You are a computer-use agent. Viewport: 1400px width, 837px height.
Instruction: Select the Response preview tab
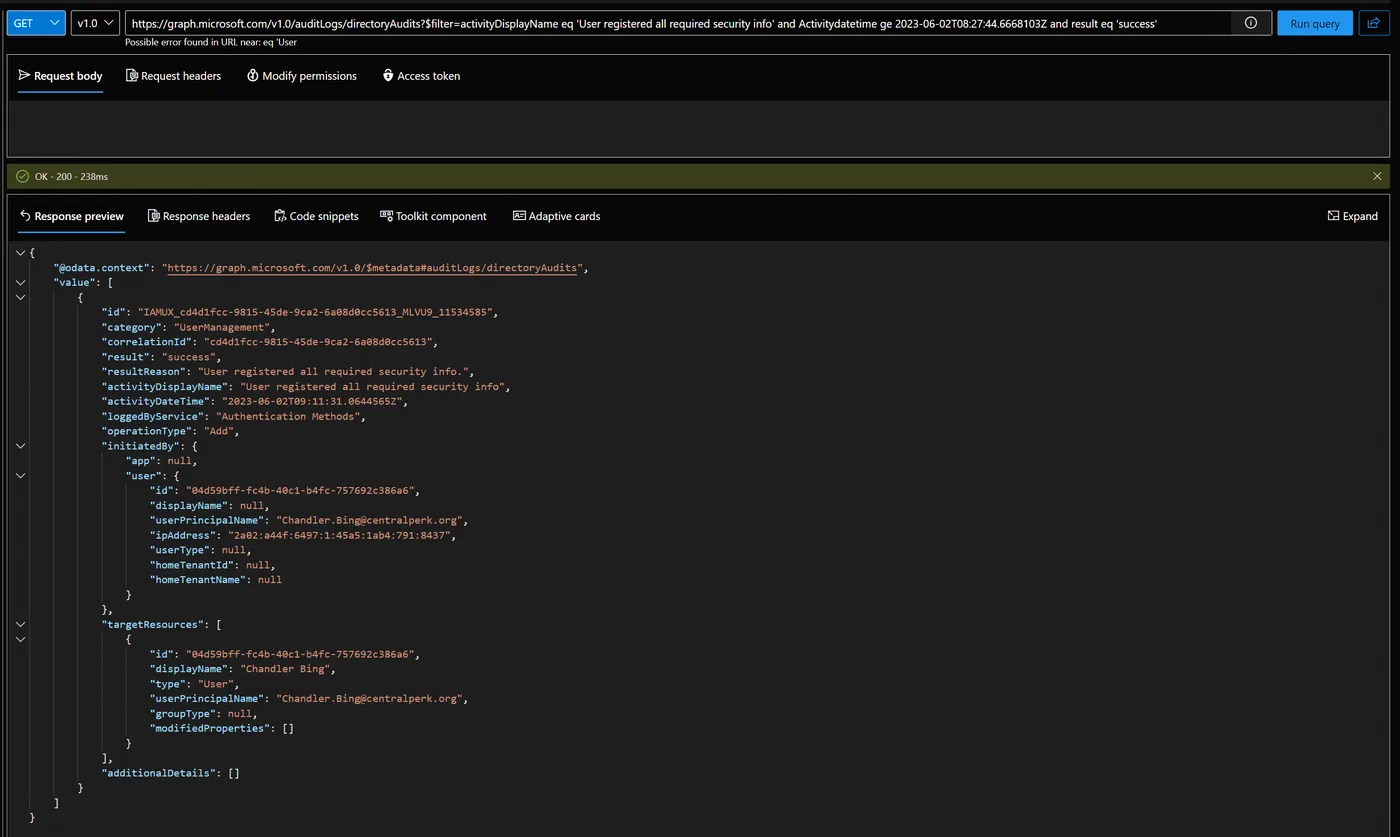coord(71,216)
